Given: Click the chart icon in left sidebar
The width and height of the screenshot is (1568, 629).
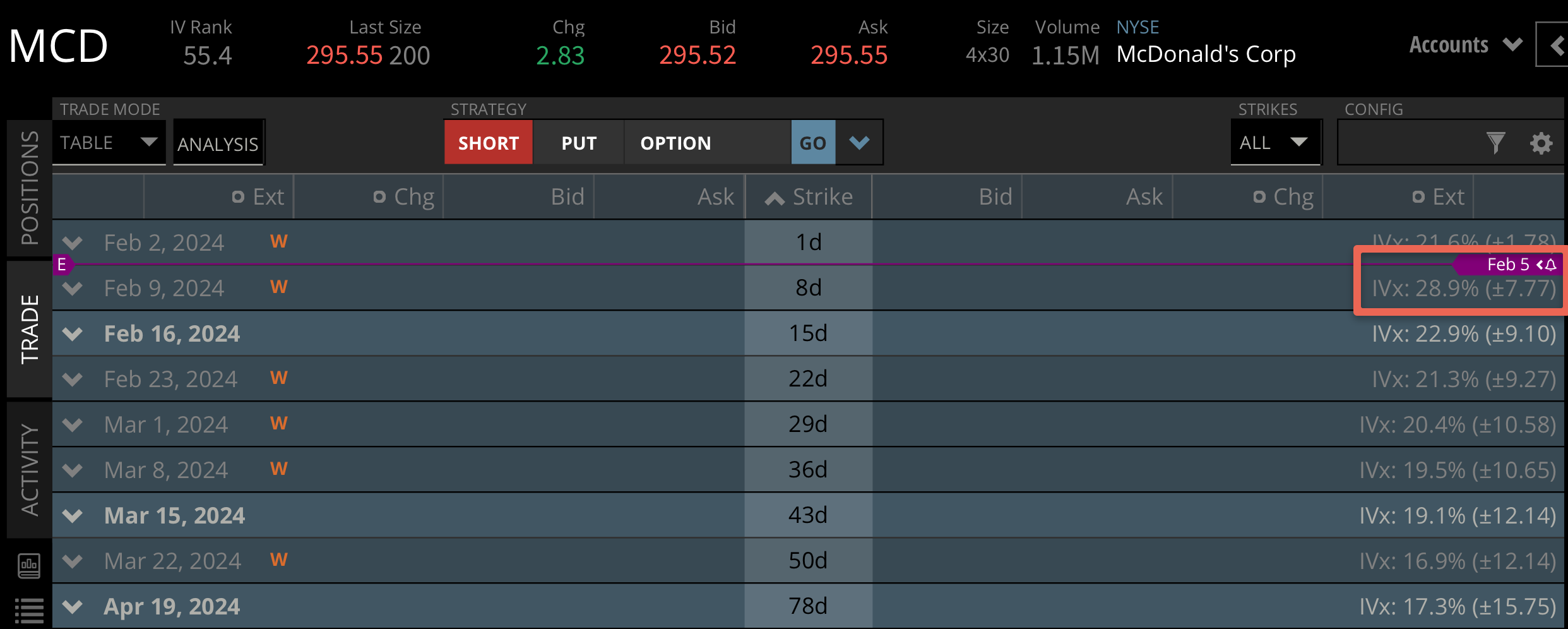Looking at the screenshot, I should pos(29,565).
